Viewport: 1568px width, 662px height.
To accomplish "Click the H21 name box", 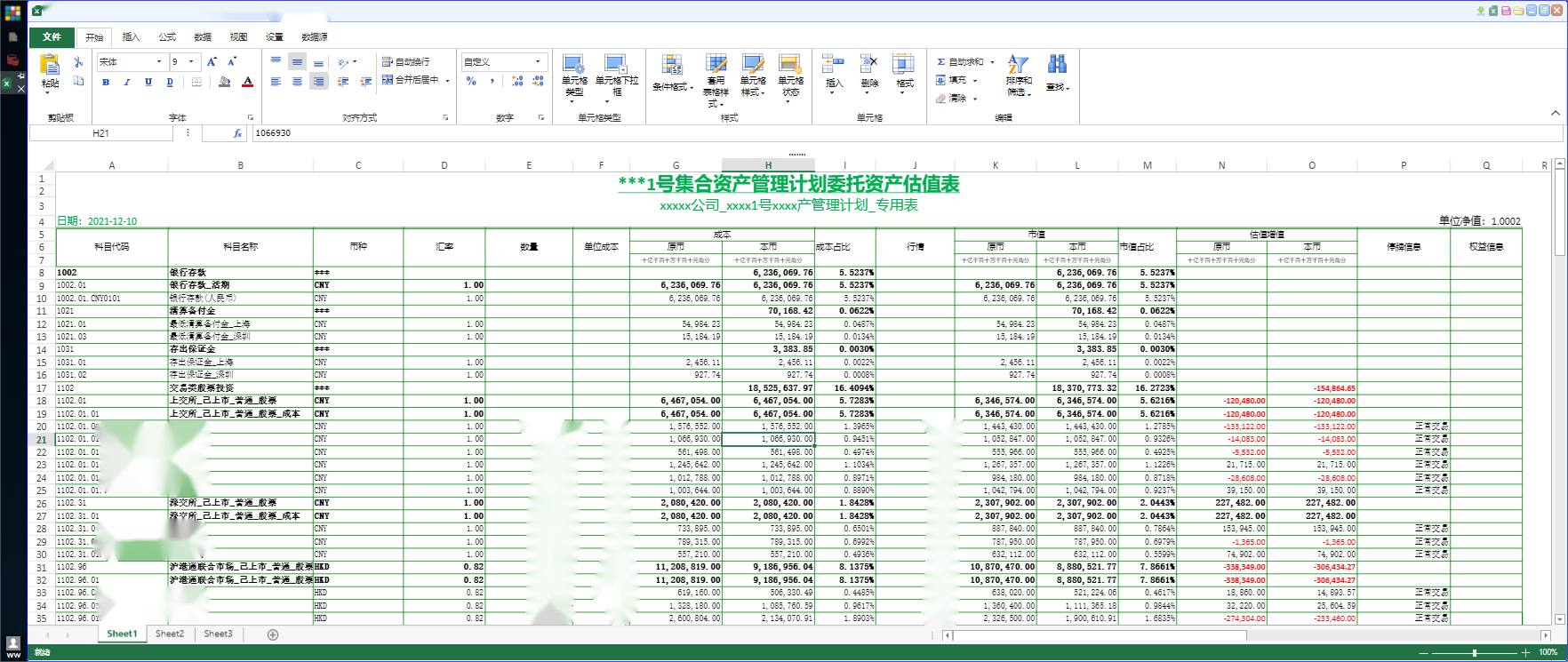I will pyautogui.click(x=101, y=133).
